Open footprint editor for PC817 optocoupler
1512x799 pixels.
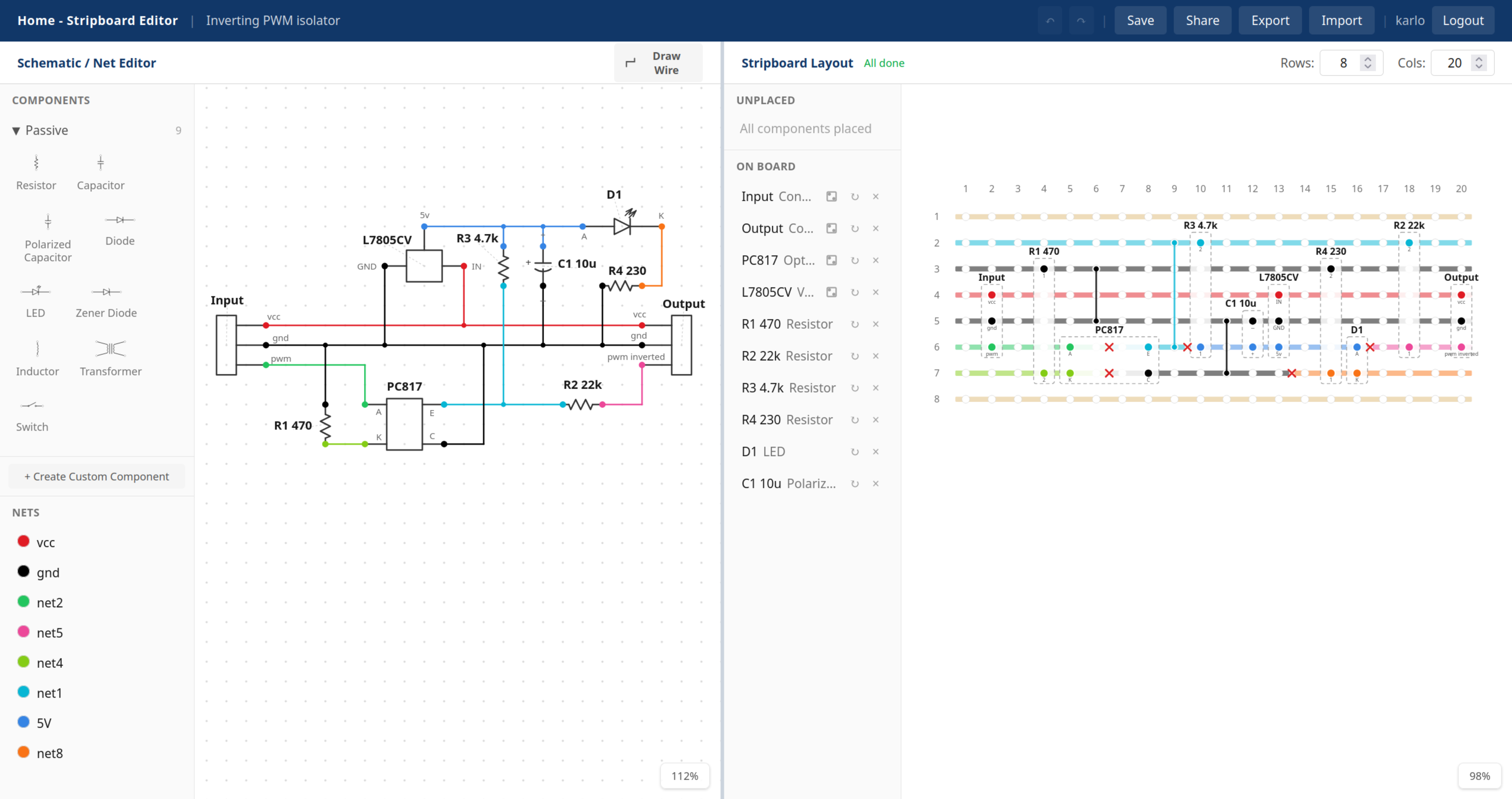[x=831, y=260]
